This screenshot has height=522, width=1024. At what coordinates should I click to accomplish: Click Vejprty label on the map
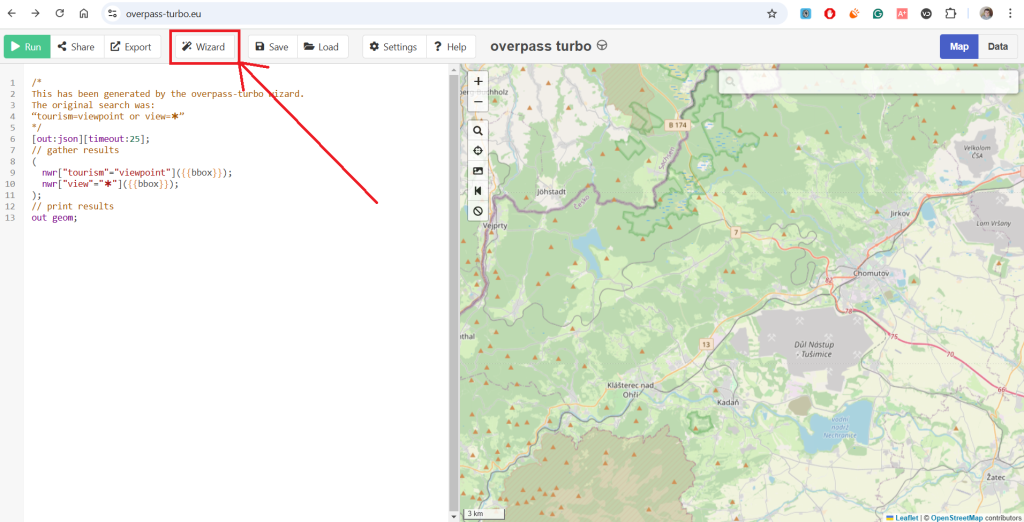point(495,225)
